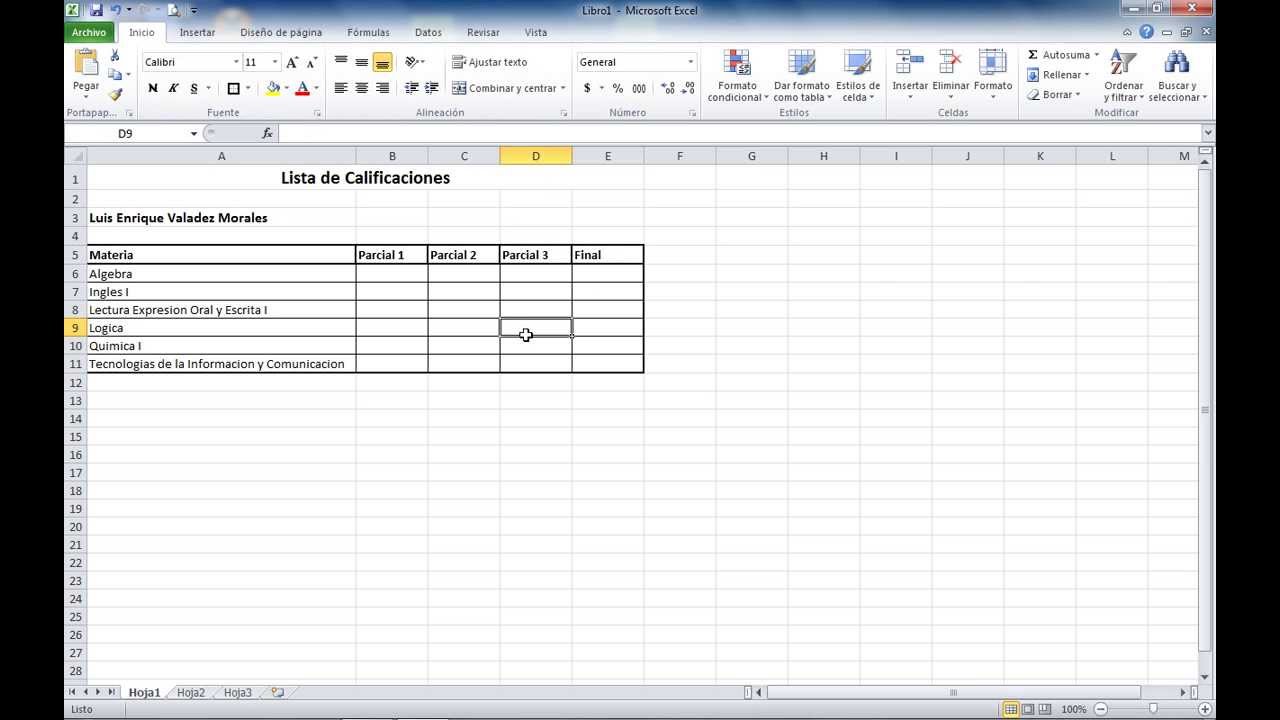
Task: Switch to Page Layout view button
Action: click(1028, 709)
